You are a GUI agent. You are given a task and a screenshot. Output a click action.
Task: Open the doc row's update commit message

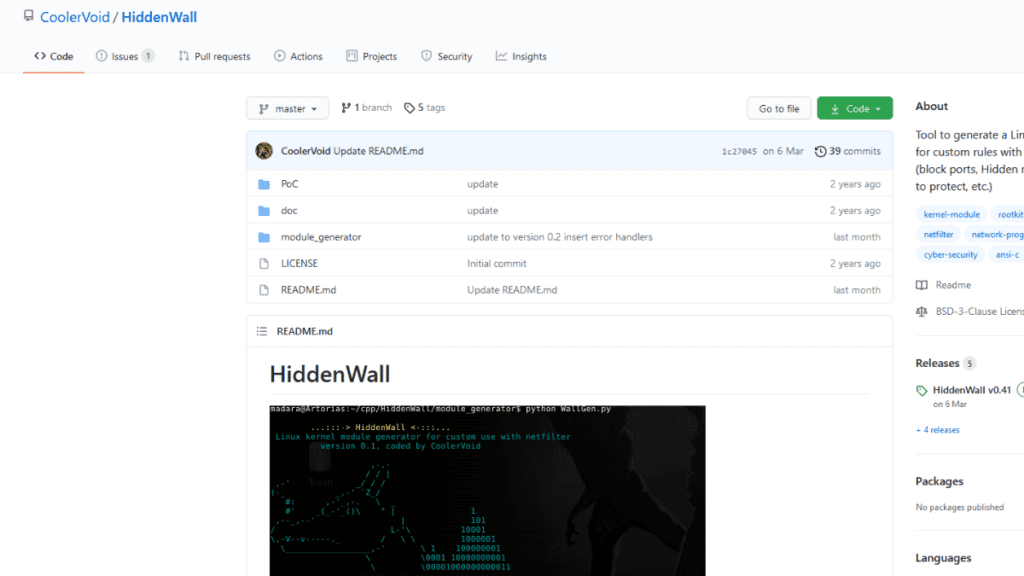tap(483, 210)
